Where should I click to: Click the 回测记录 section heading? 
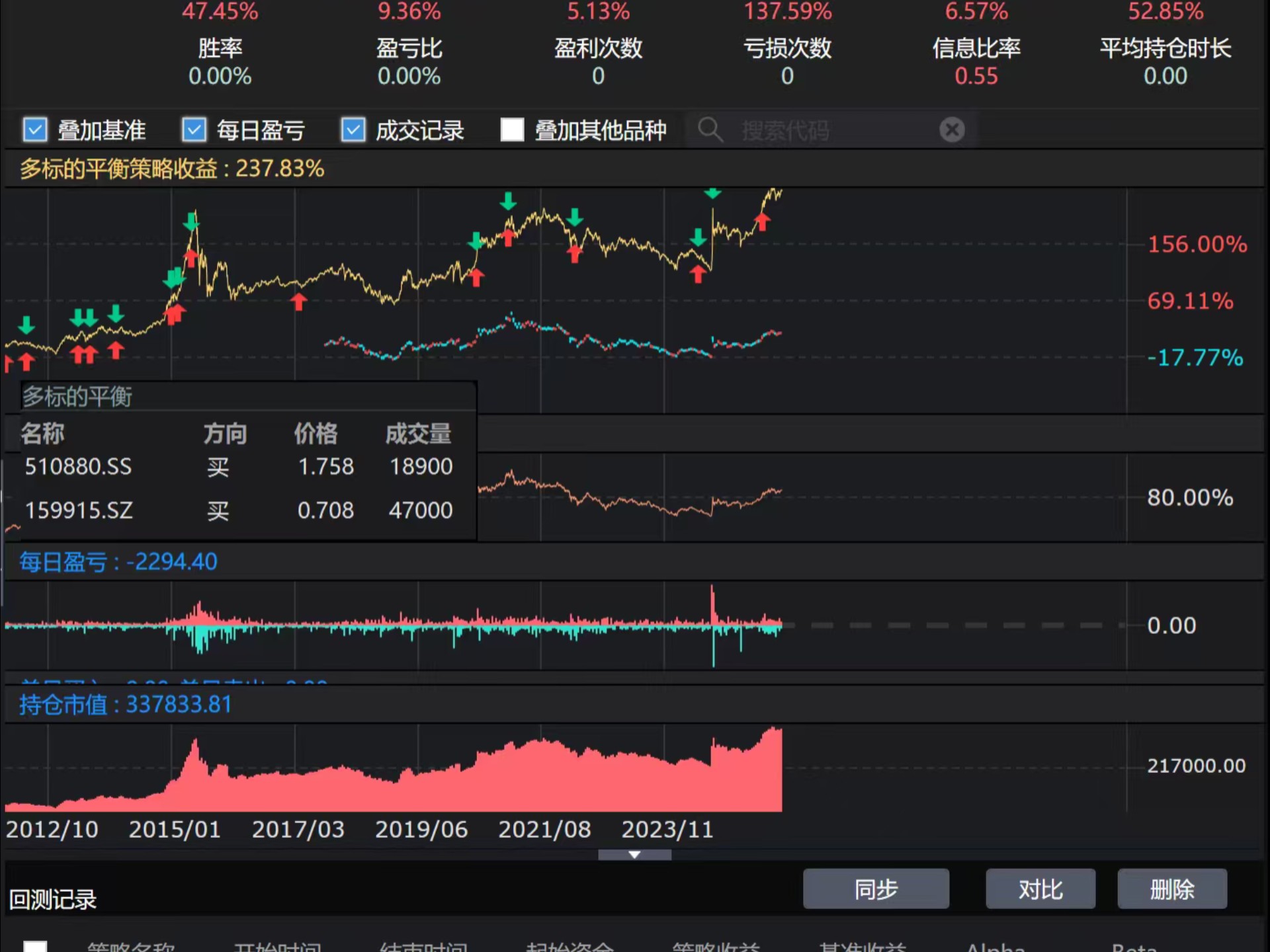(x=53, y=900)
